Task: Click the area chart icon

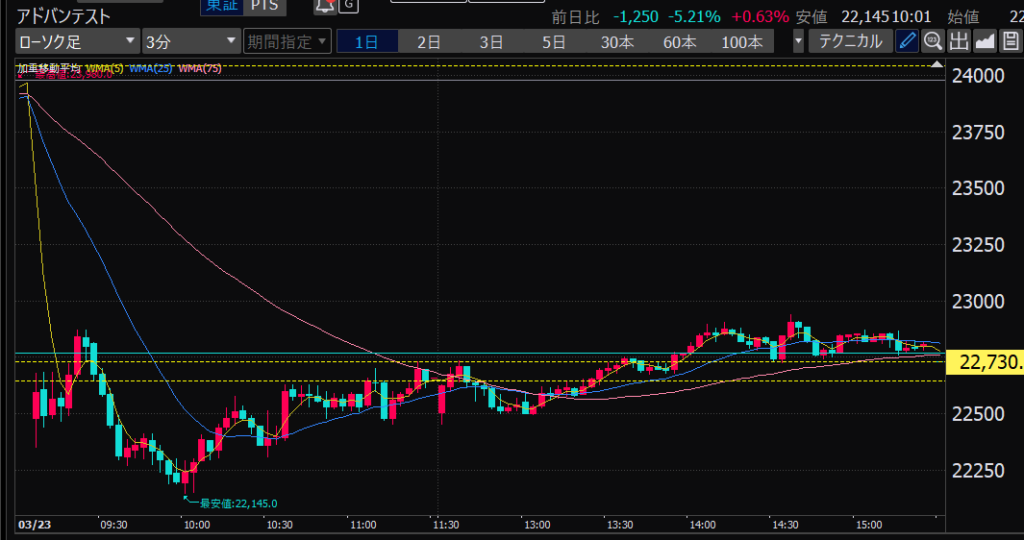Action: 985,41
